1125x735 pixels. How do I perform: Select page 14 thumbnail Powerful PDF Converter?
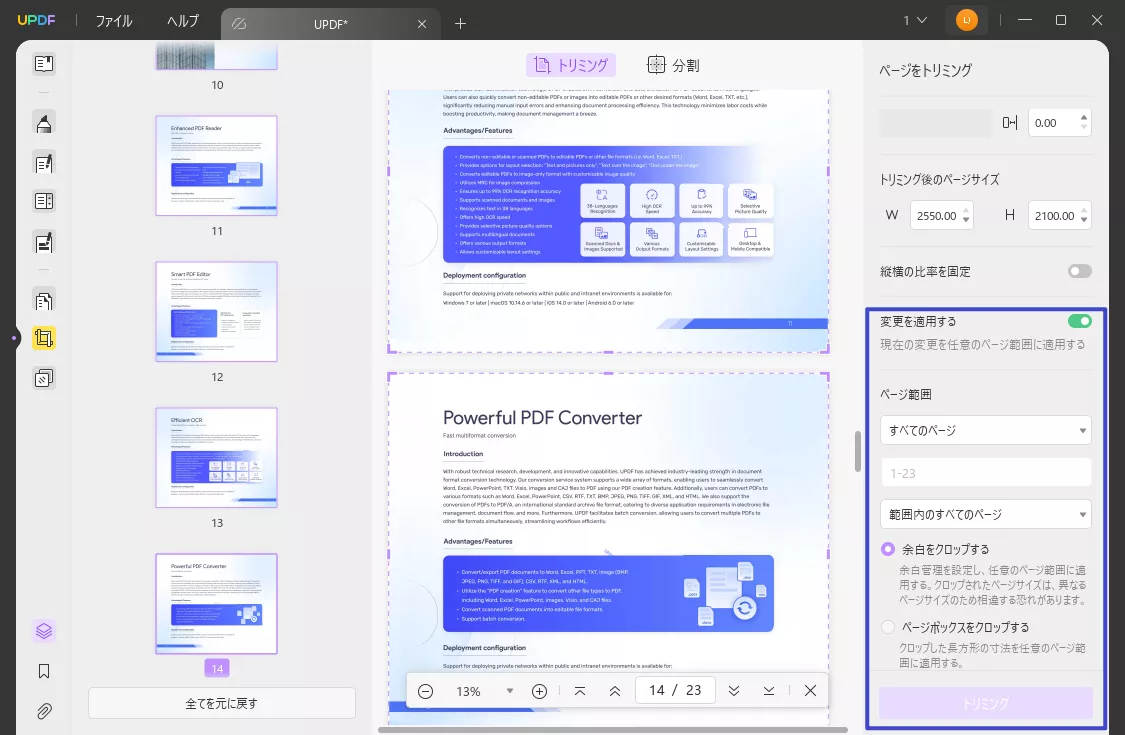click(217, 604)
